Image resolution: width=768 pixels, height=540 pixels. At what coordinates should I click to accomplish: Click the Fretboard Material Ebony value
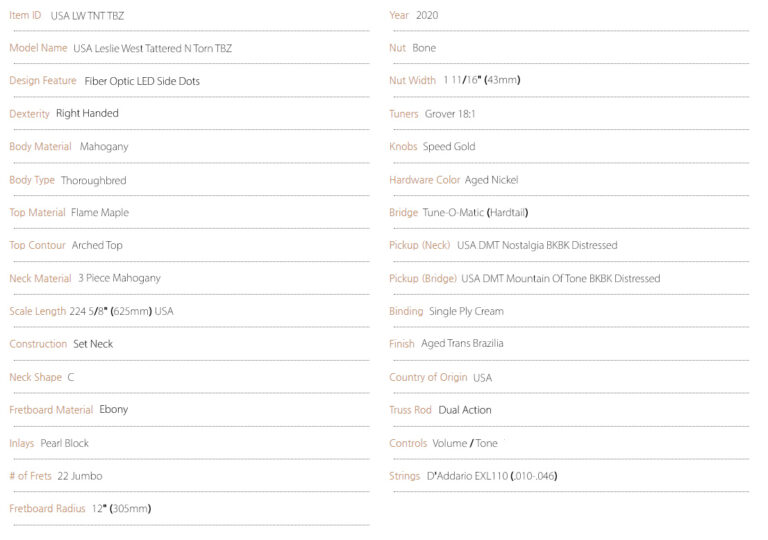point(114,409)
